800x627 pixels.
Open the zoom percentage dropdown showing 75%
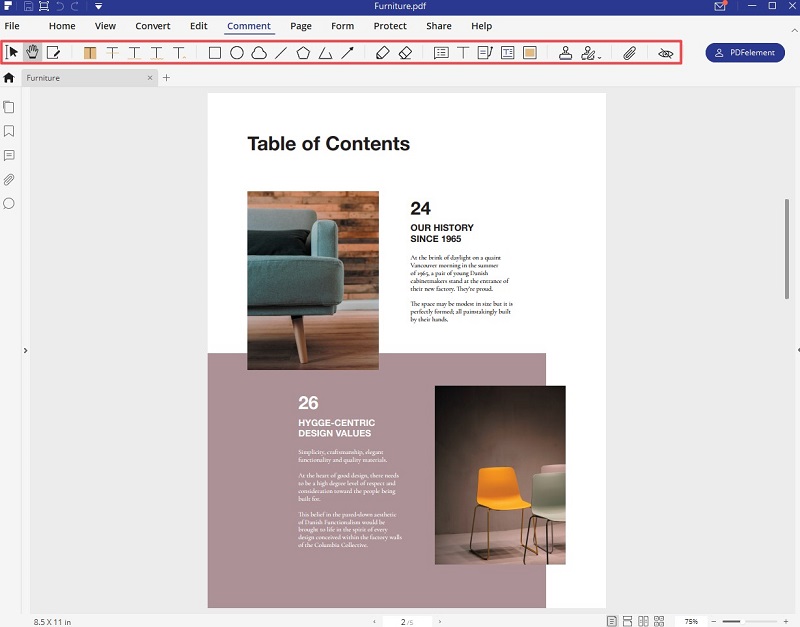click(691, 620)
